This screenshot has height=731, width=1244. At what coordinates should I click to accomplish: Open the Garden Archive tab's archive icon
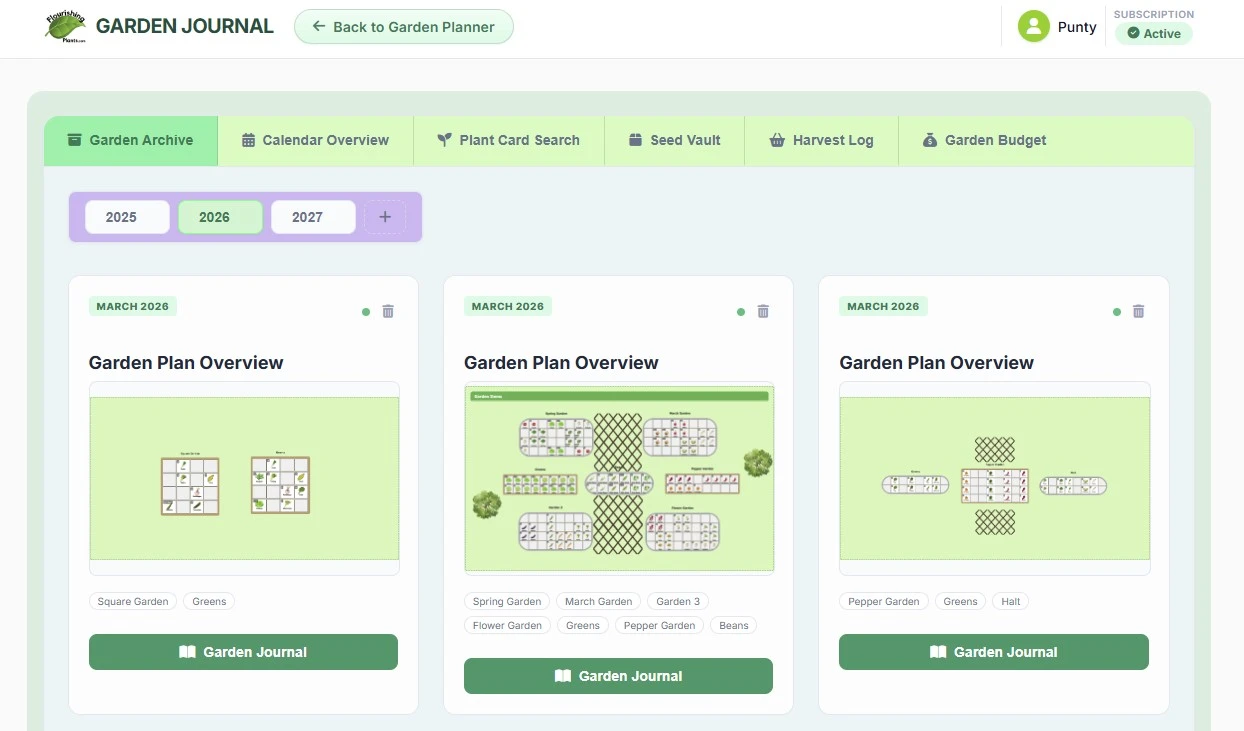click(76, 140)
